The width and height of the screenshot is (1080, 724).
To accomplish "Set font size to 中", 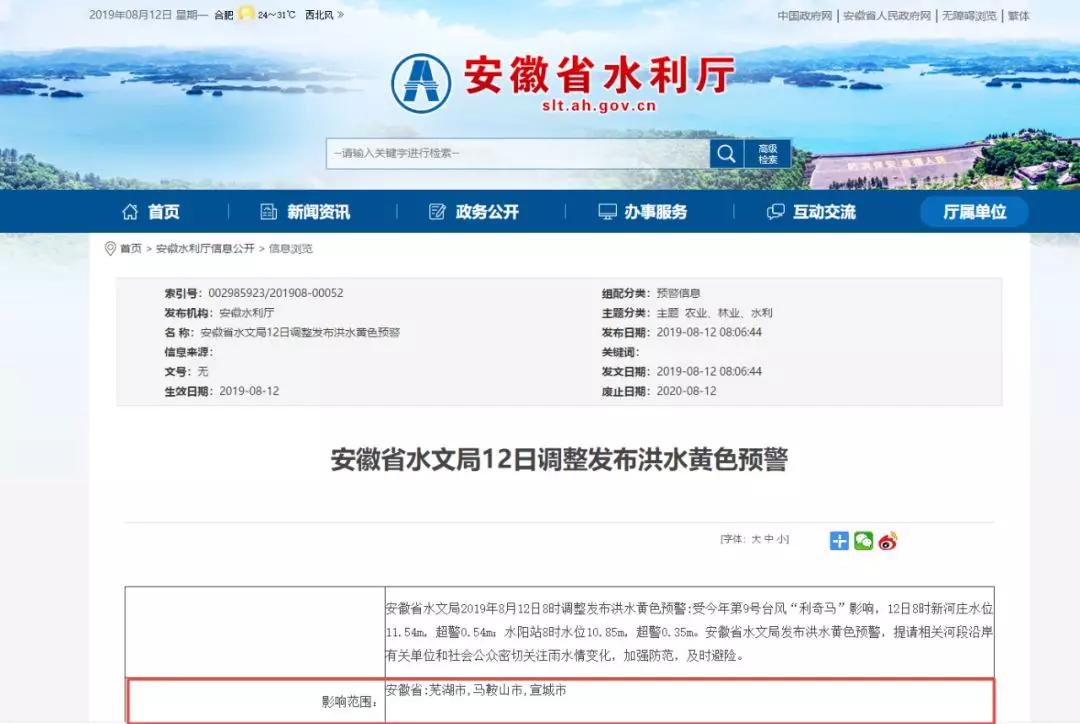I will tap(769, 539).
